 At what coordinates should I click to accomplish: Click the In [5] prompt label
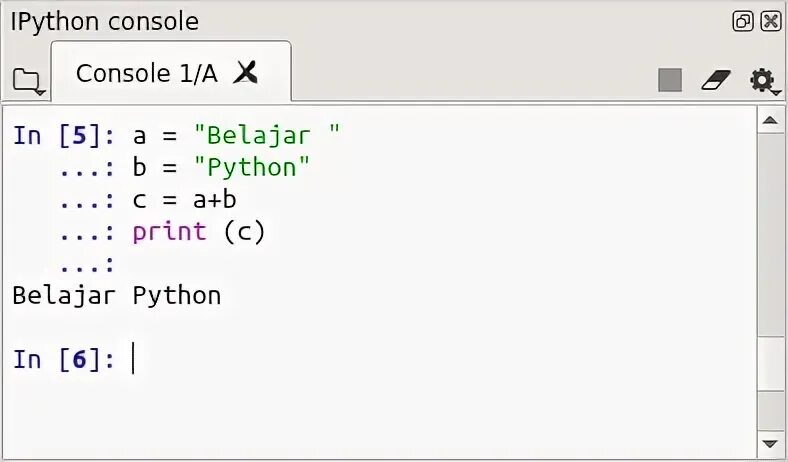65,136
